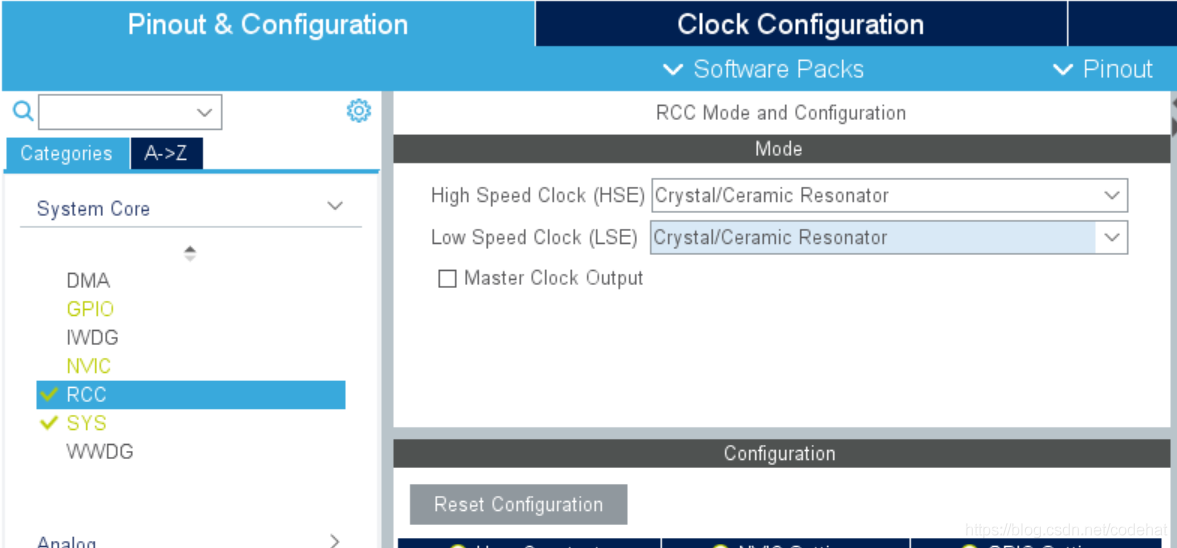Open the settings gear icon
The image size is (1177, 548).
tap(359, 111)
